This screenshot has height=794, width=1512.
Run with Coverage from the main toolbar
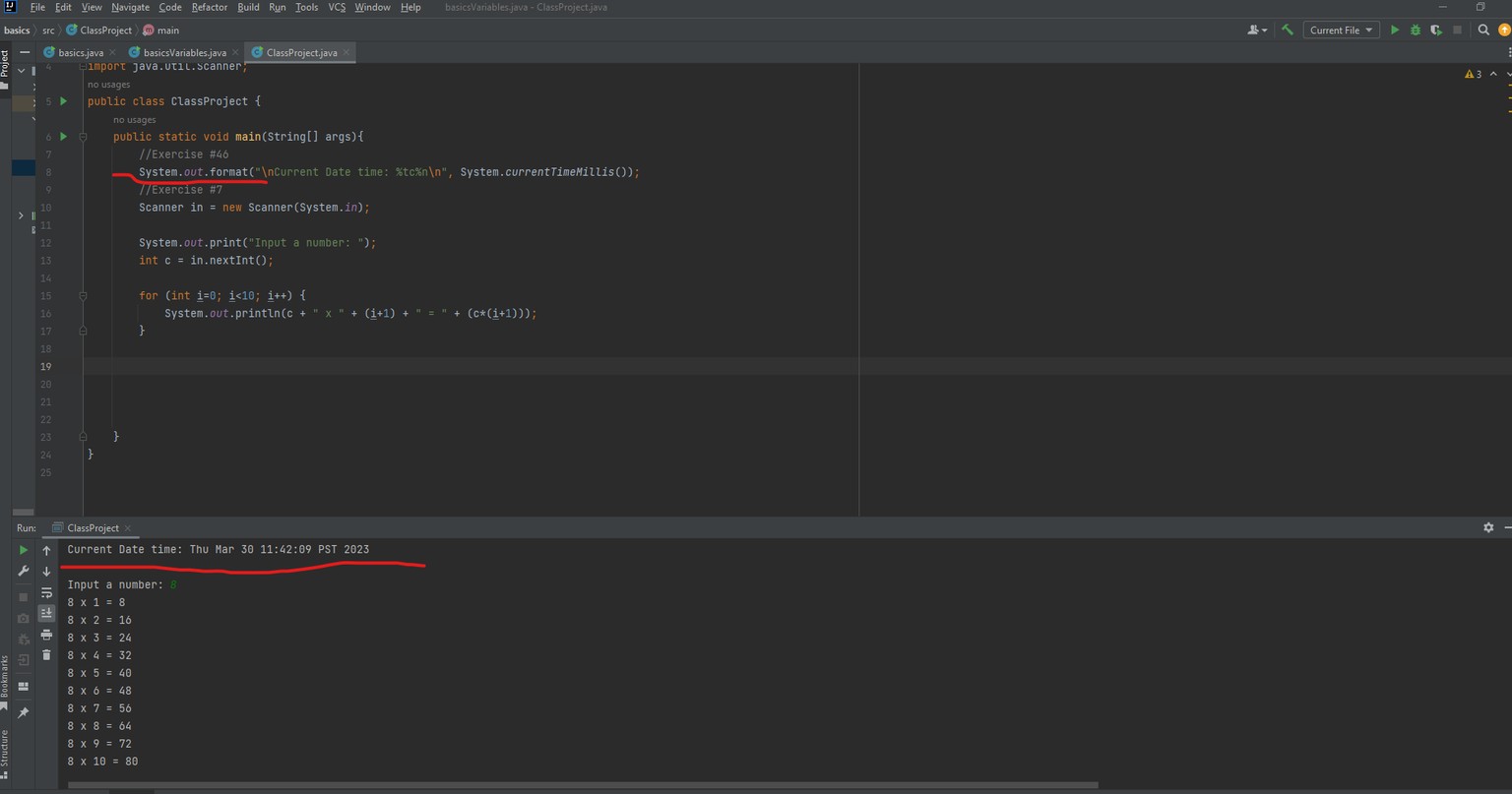pyautogui.click(x=1436, y=31)
